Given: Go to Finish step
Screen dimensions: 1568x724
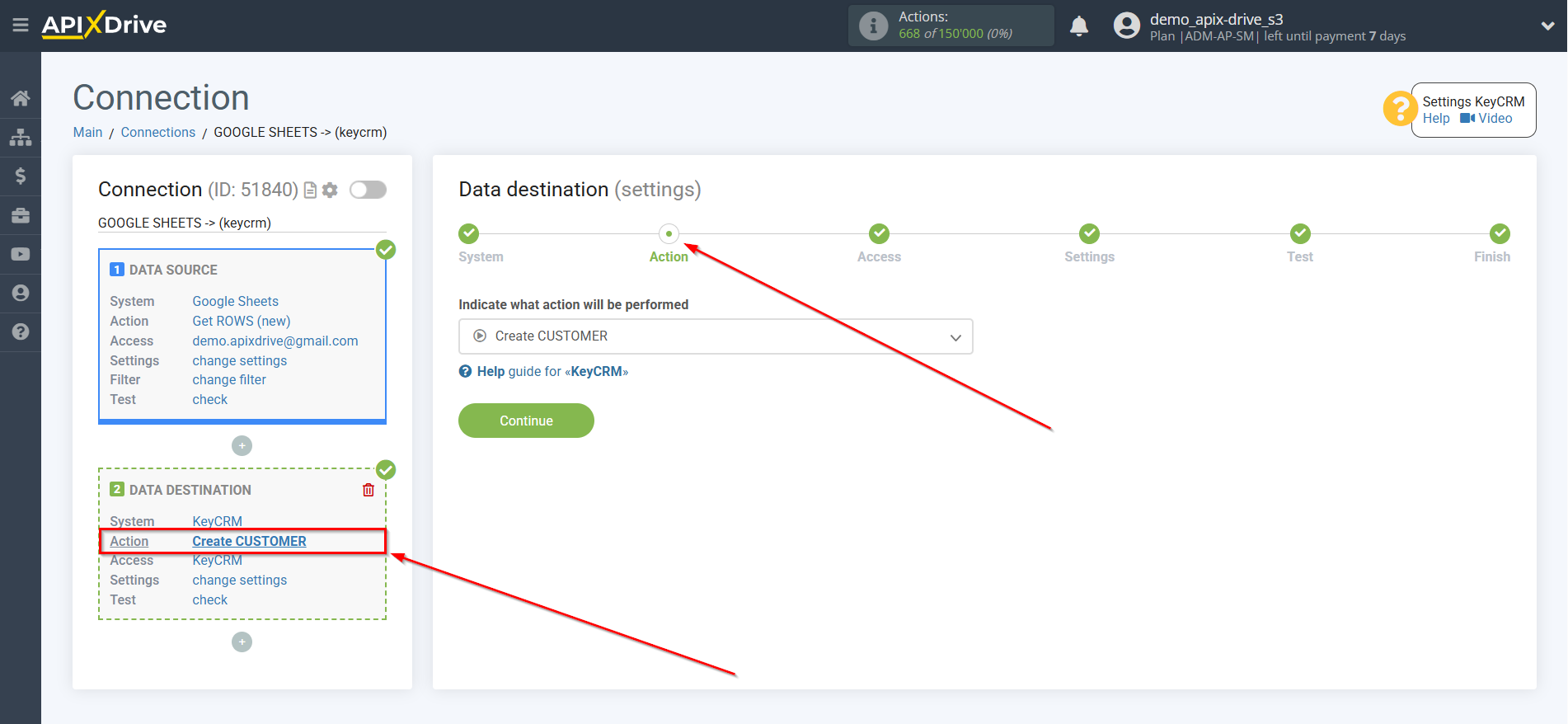Looking at the screenshot, I should coord(1500,234).
